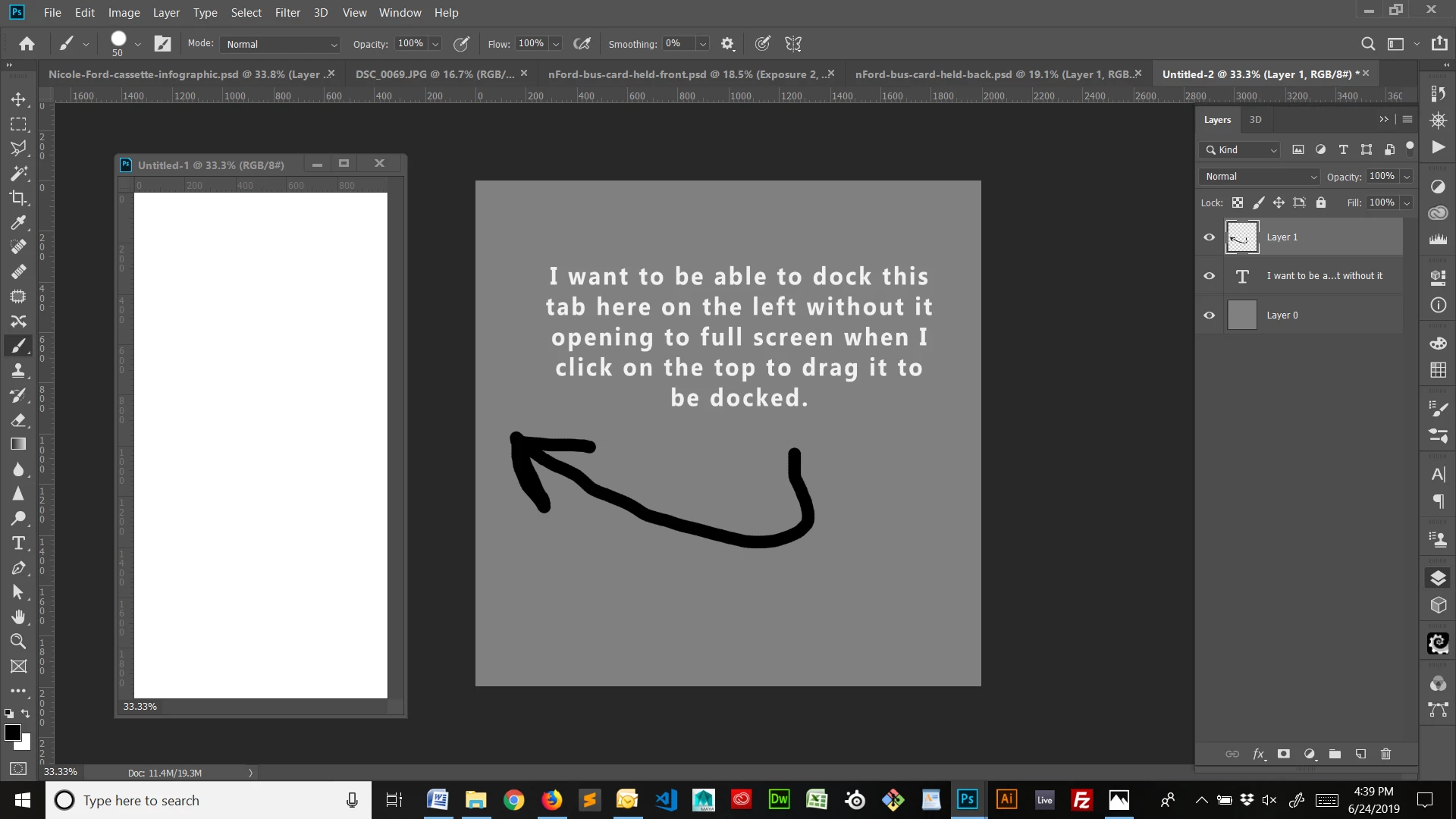Select the Crop tool
This screenshot has height=819, width=1456.
pos(18,198)
